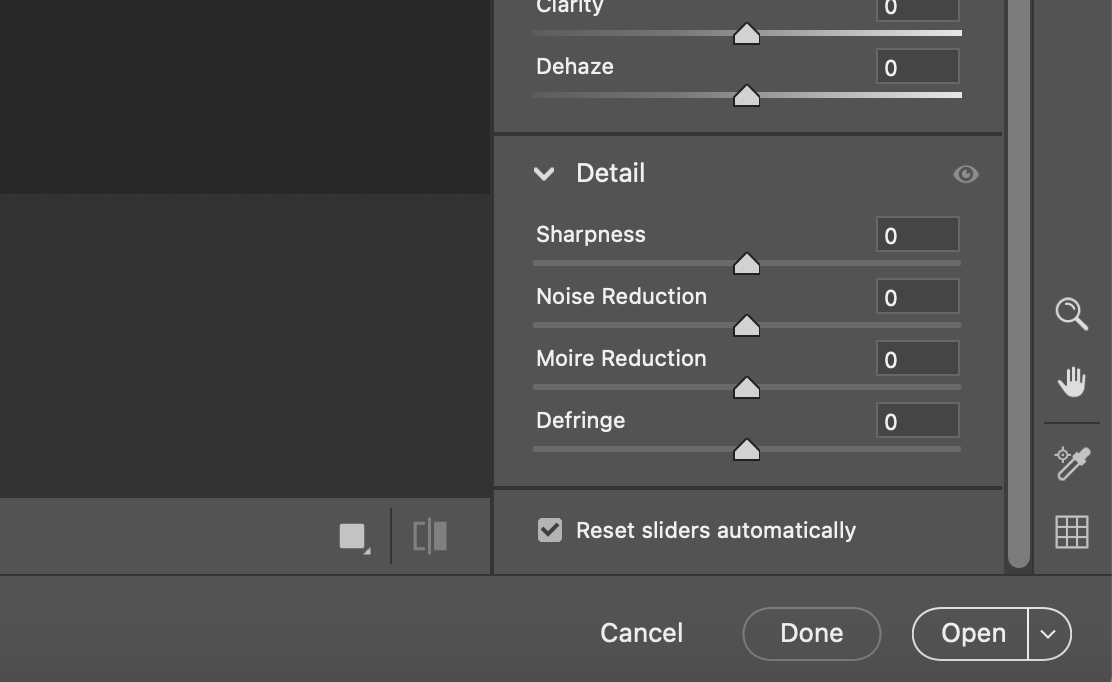Screen dimensions: 1112x682
Task: Click the Noise Reduction slider handle
Action: 747,326
